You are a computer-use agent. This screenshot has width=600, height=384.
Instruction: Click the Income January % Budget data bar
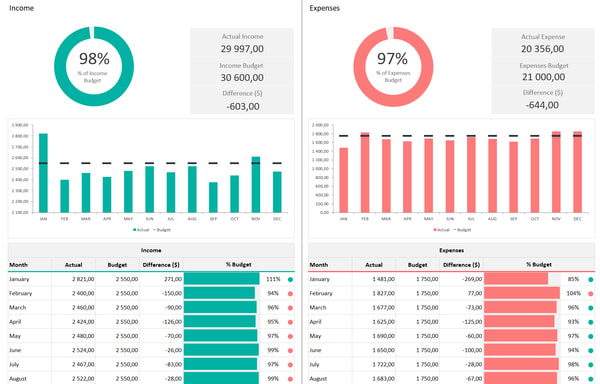pos(222,279)
